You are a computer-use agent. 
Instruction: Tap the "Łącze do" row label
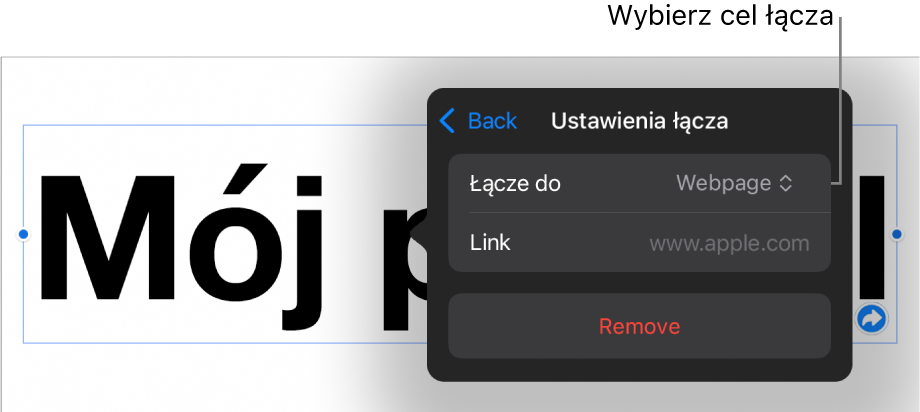click(515, 184)
